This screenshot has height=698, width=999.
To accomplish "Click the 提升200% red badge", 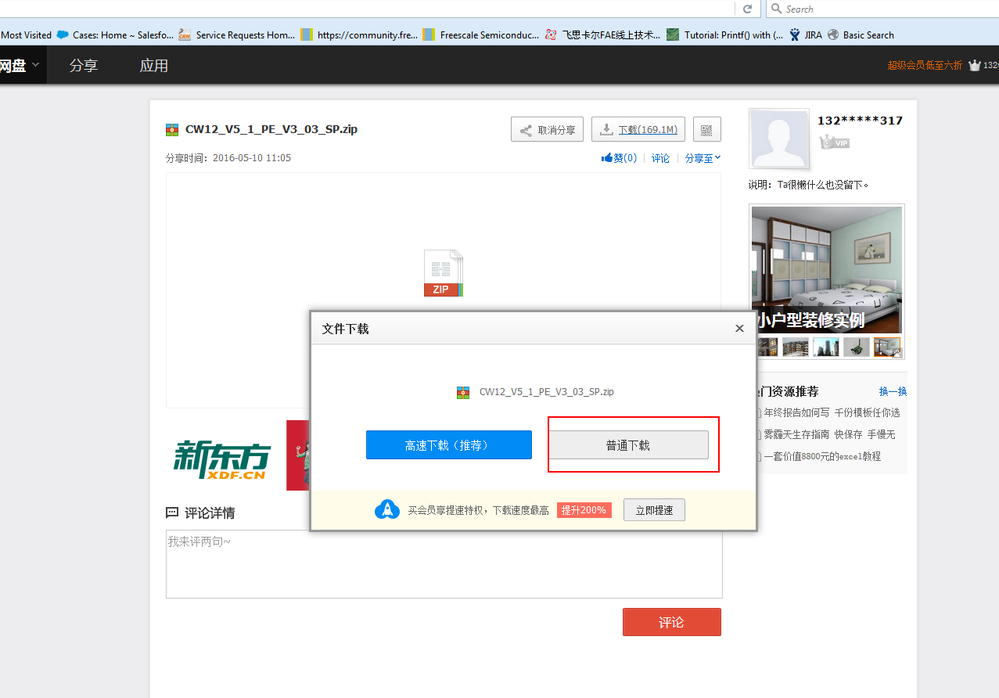I will tap(584, 509).
